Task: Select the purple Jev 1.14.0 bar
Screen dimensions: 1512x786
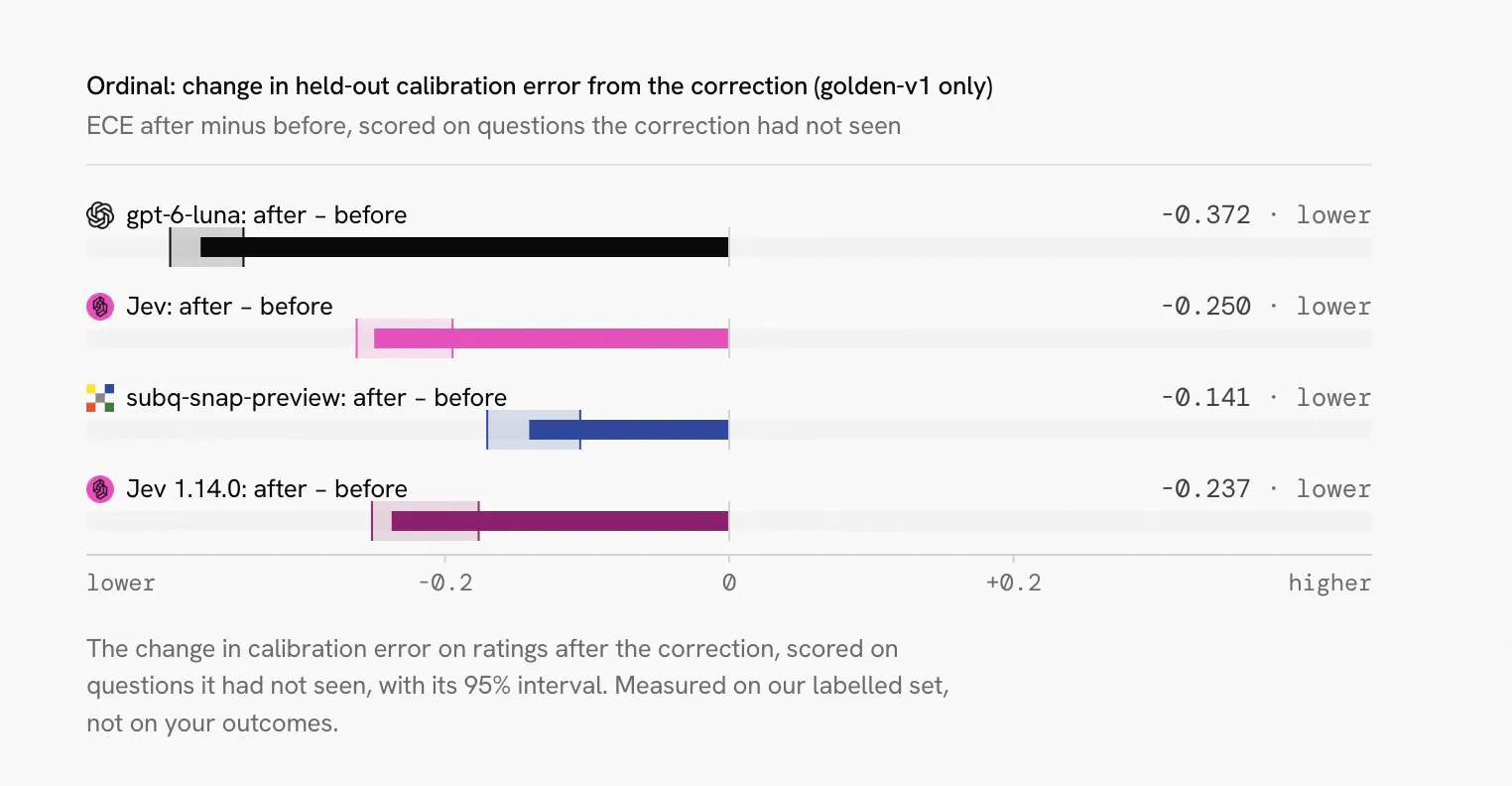Action: 561,521
